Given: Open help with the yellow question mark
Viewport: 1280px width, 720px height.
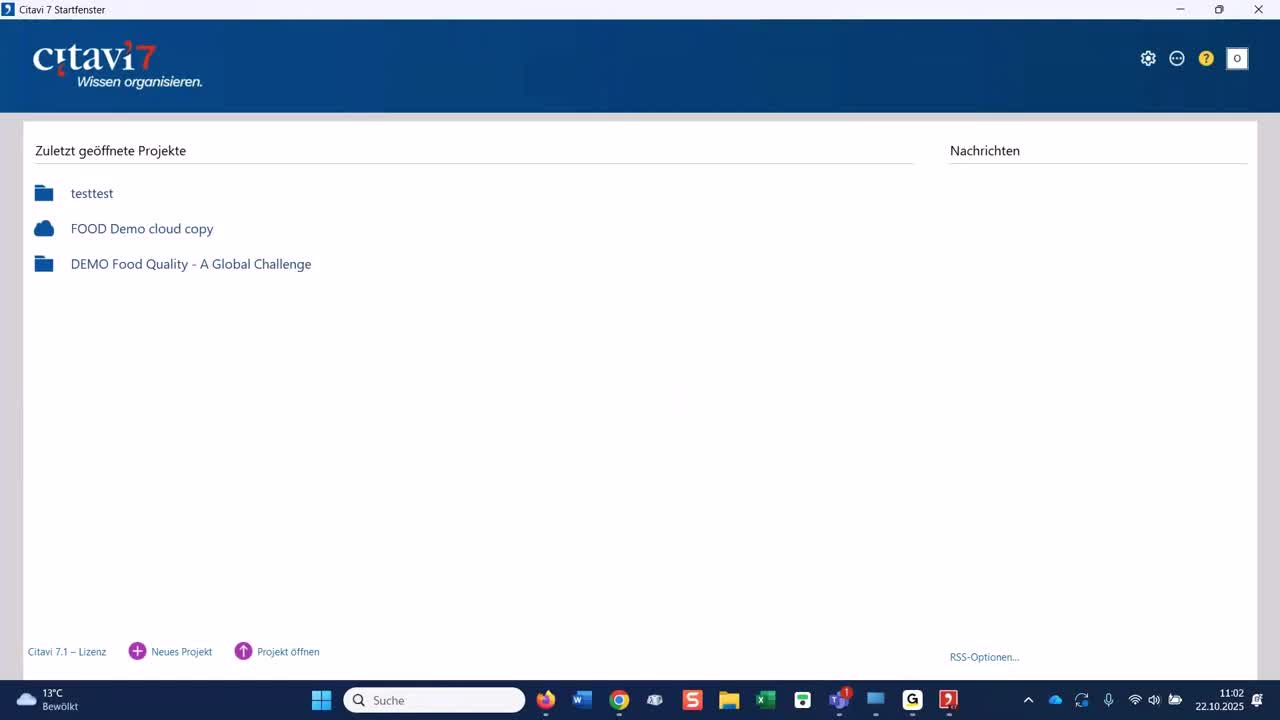Looking at the screenshot, I should [x=1206, y=59].
